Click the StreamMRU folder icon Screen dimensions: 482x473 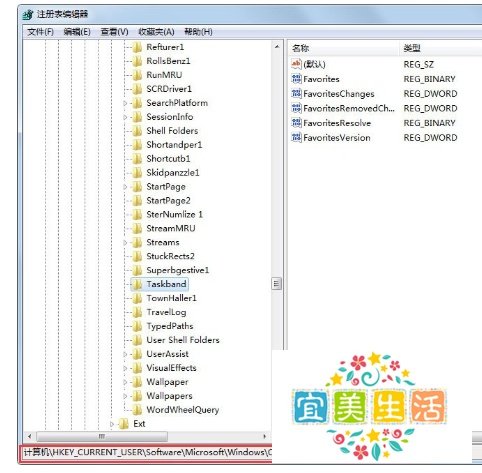[137, 229]
